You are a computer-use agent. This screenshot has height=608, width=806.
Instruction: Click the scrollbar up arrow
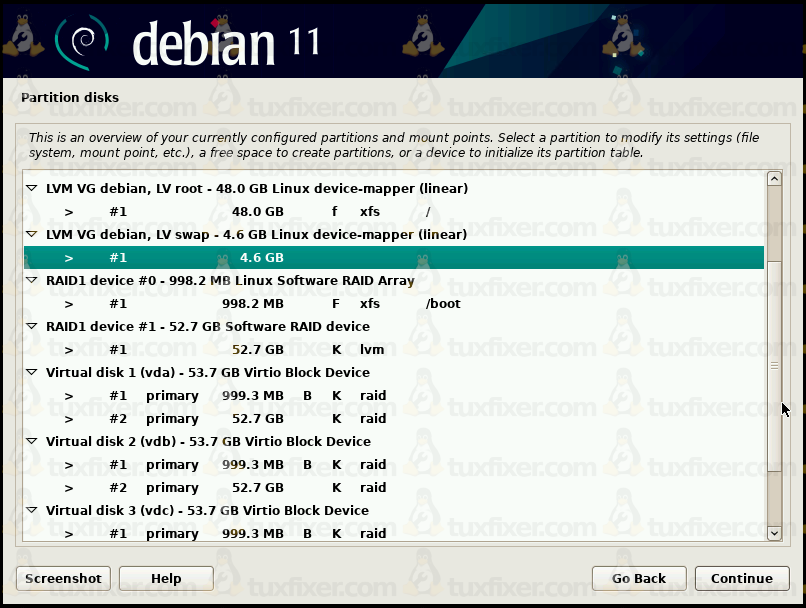point(773,179)
